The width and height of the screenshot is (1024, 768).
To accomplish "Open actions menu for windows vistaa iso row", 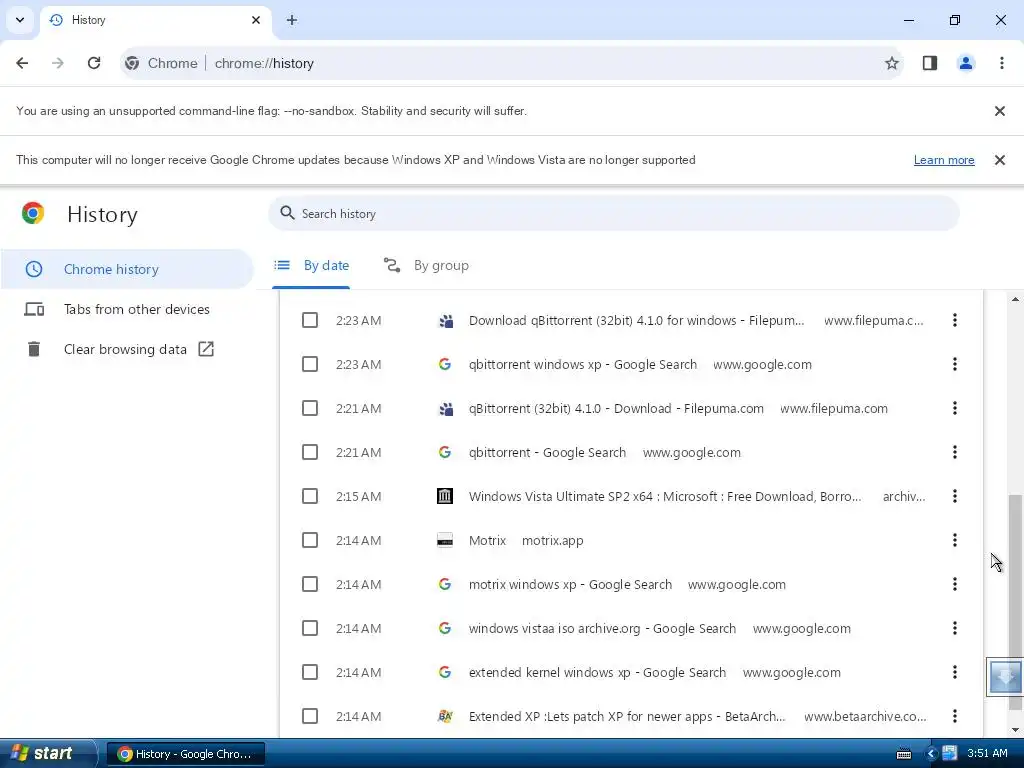I will coord(955,628).
